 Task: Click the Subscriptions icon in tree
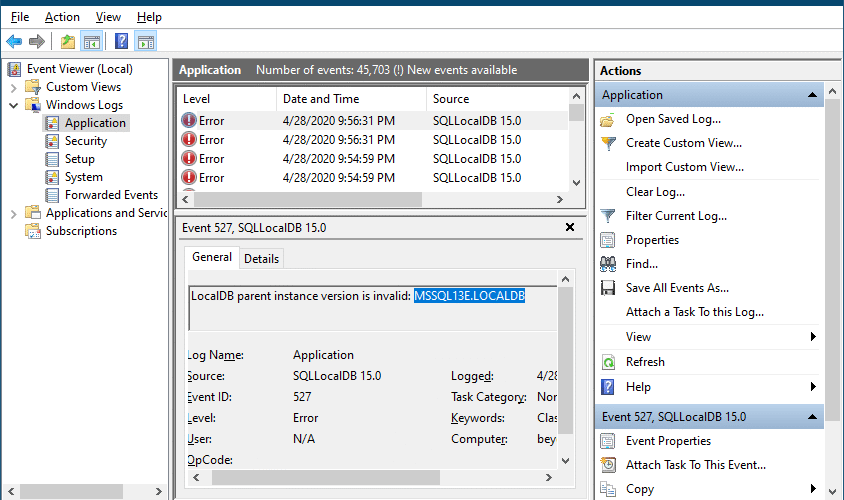click(x=33, y=231)
